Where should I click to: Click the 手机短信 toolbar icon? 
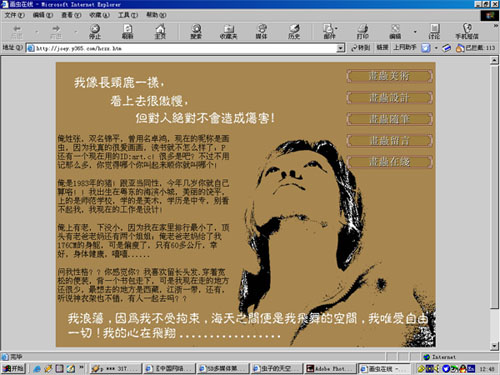coord(467,32)
